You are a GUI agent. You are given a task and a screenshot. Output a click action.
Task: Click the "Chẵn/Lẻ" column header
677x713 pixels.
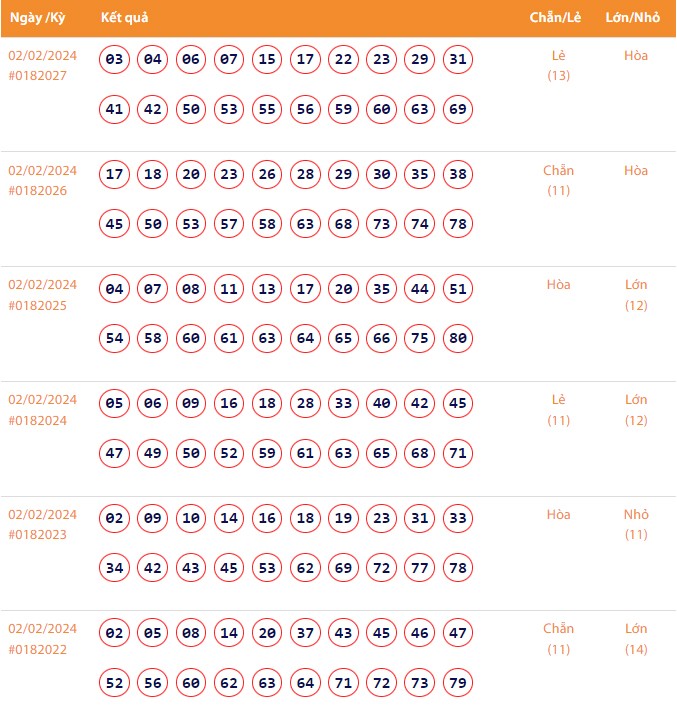(557, 18)
